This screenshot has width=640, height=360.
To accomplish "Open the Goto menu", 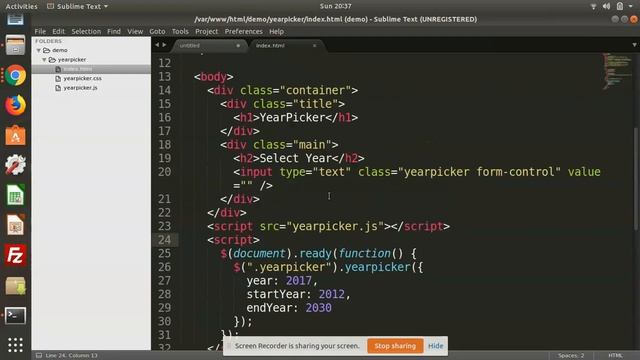I will [x=157, y=31].
